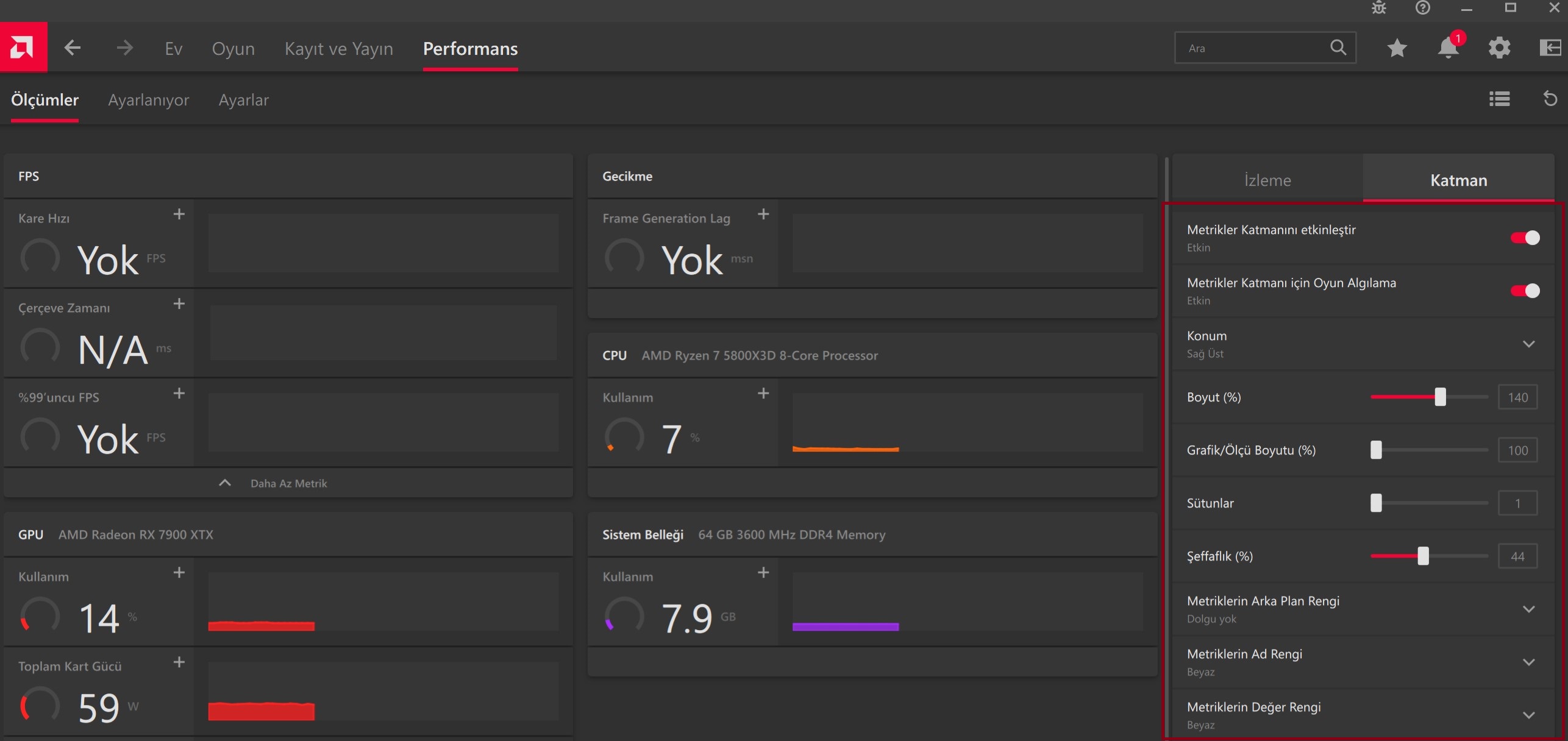This screenshot has width=1568, height=741.
Task: Click the Sistem Belleği usage graph
Action: (x=967, y=601)
